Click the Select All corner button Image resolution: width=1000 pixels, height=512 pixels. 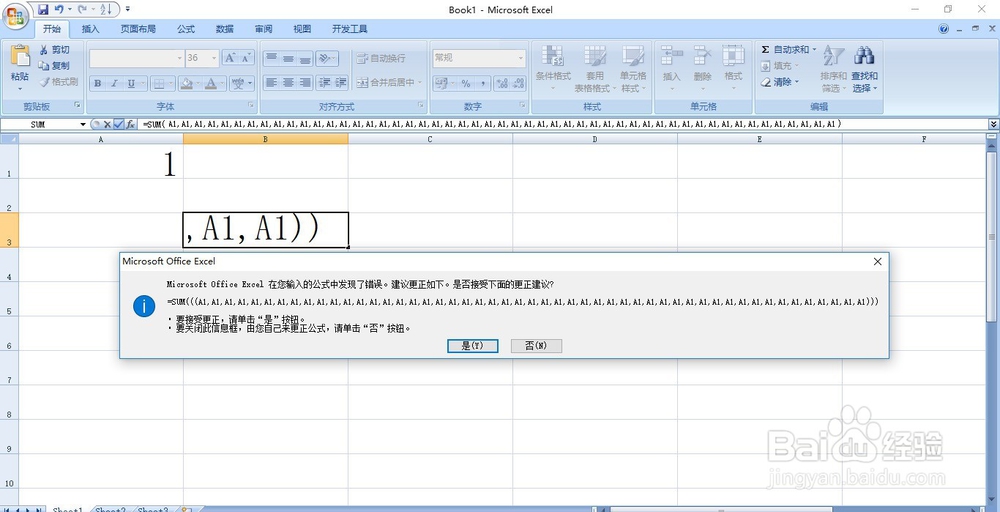9,139
